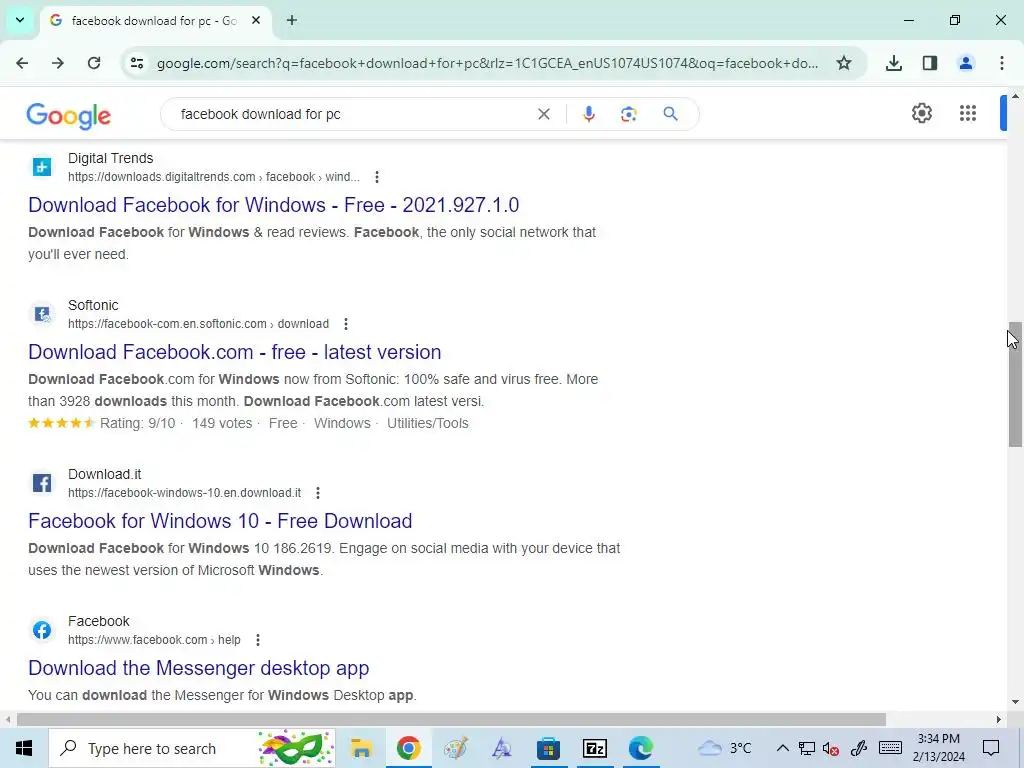Open Chrome from the taskbar
The image size is (1024, 768).
(x=408, y=748)
